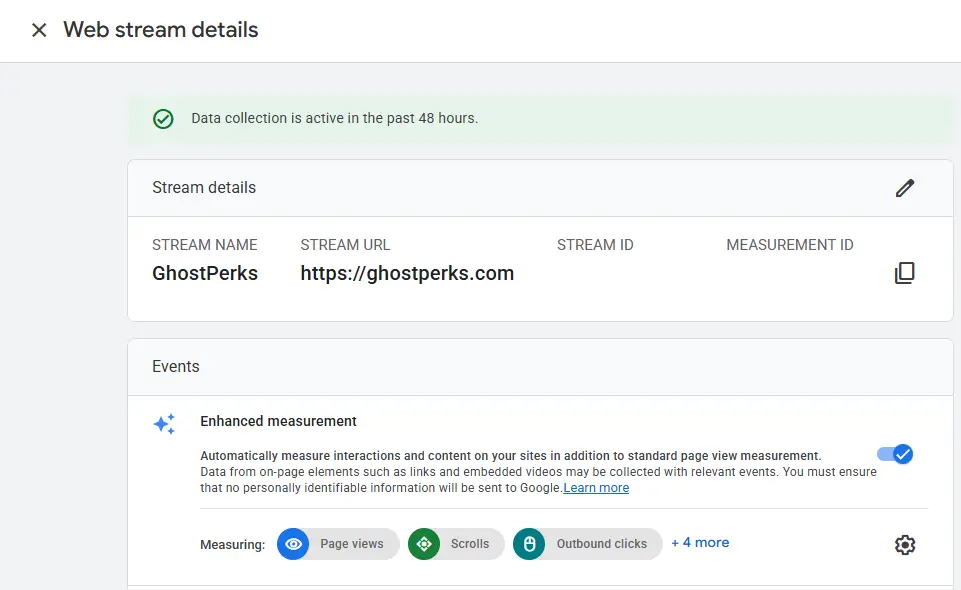Edit stream details with the pencil icon

coord(905,188)
